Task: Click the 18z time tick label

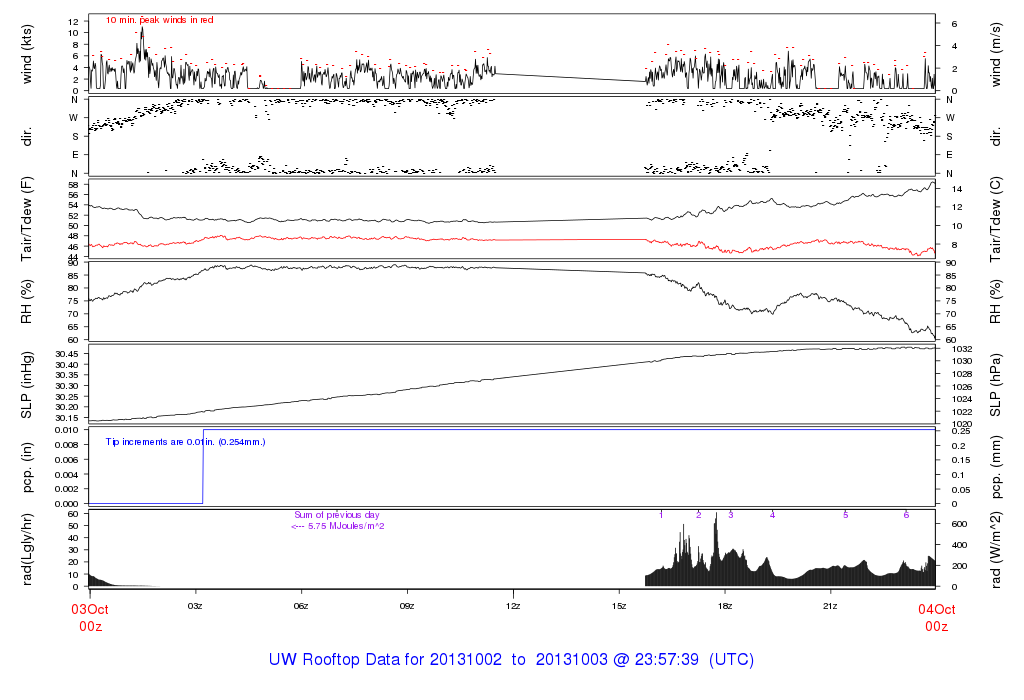Action: pos(725,606)
